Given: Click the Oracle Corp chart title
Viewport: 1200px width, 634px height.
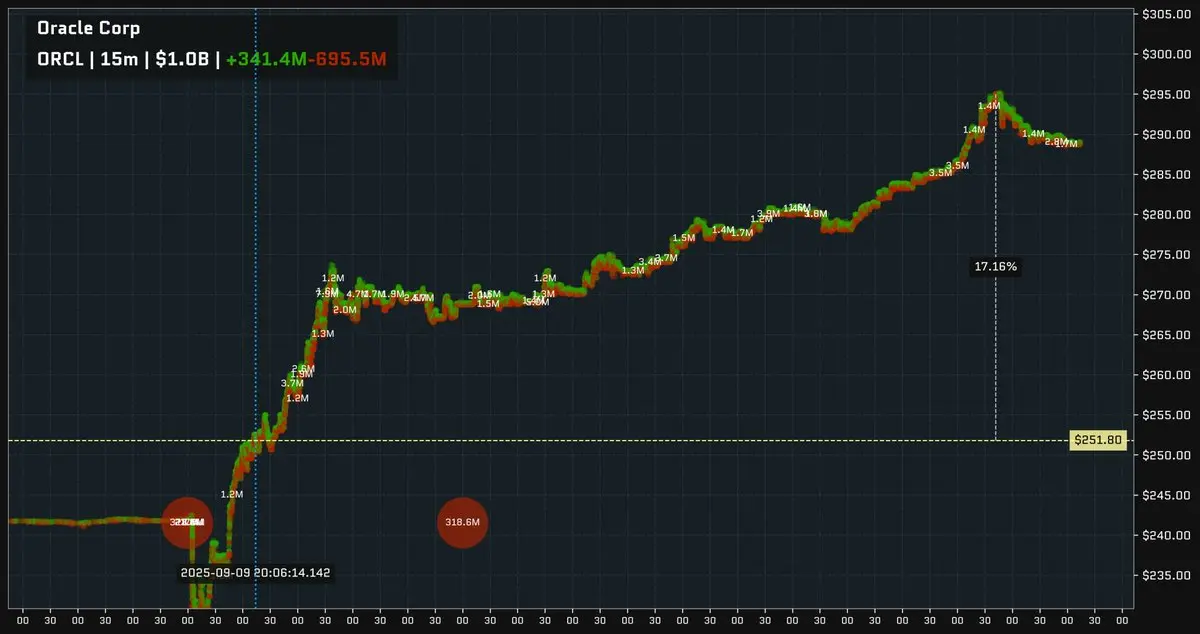Looking at the screenshot, I should (88, 29).
